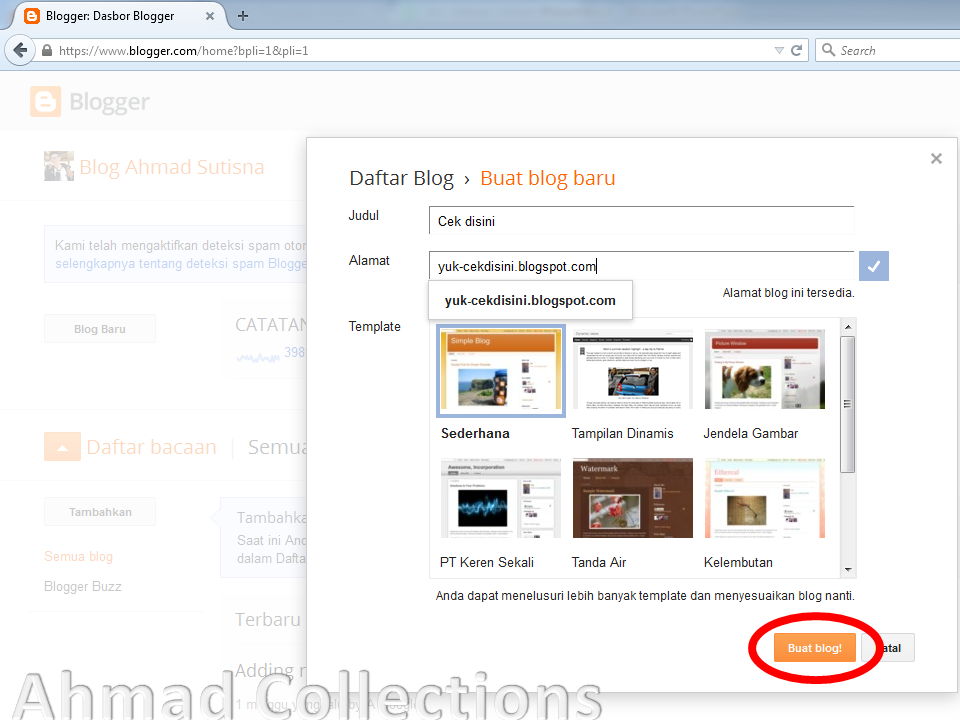960x720 pixels.
Task: Open the URL history dropdown arrow
Action: coord(779,50)
